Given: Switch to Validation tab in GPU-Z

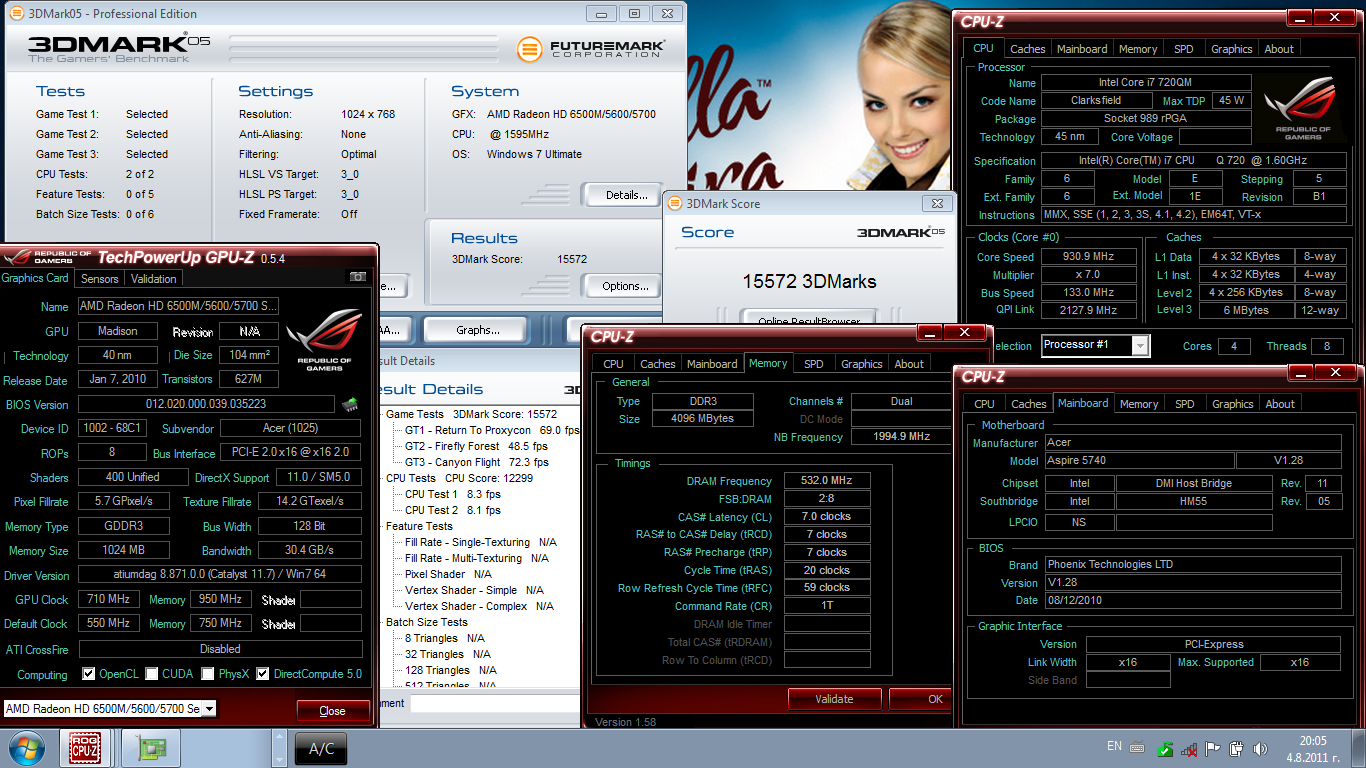Looking at the screenshot, I should click(154, 279).
